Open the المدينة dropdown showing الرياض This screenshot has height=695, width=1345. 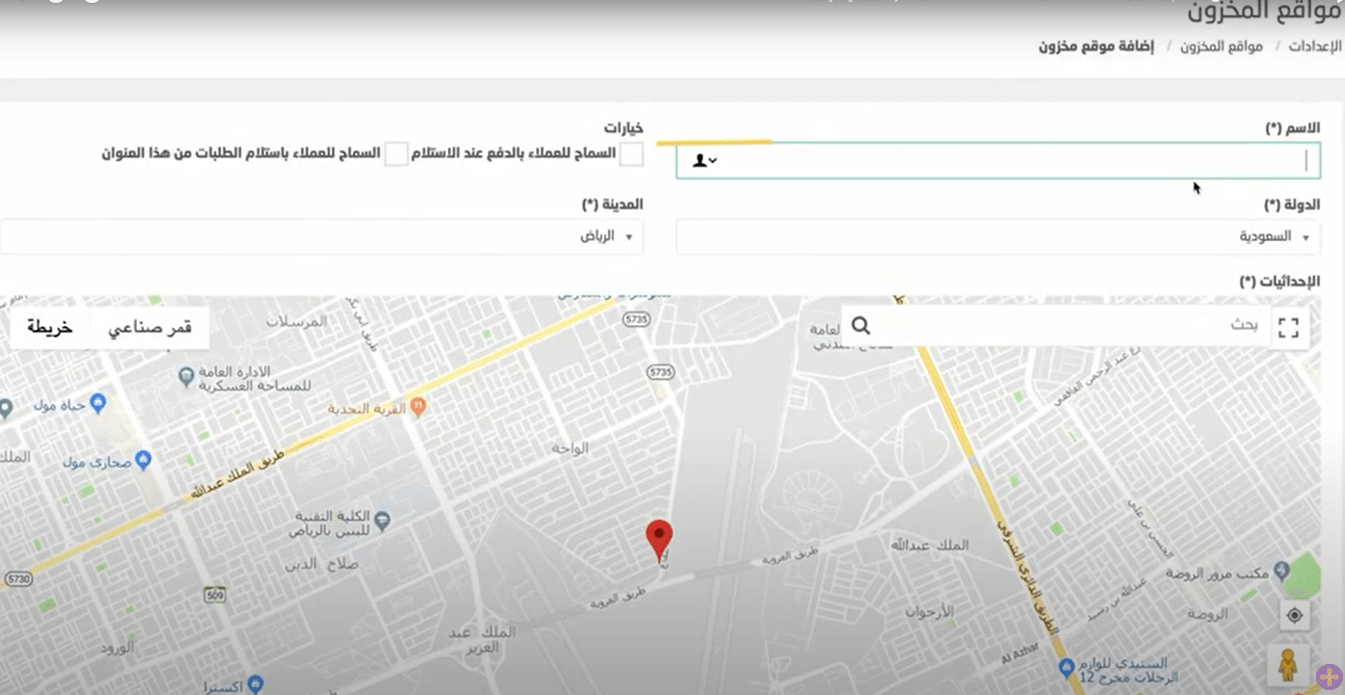321,237
